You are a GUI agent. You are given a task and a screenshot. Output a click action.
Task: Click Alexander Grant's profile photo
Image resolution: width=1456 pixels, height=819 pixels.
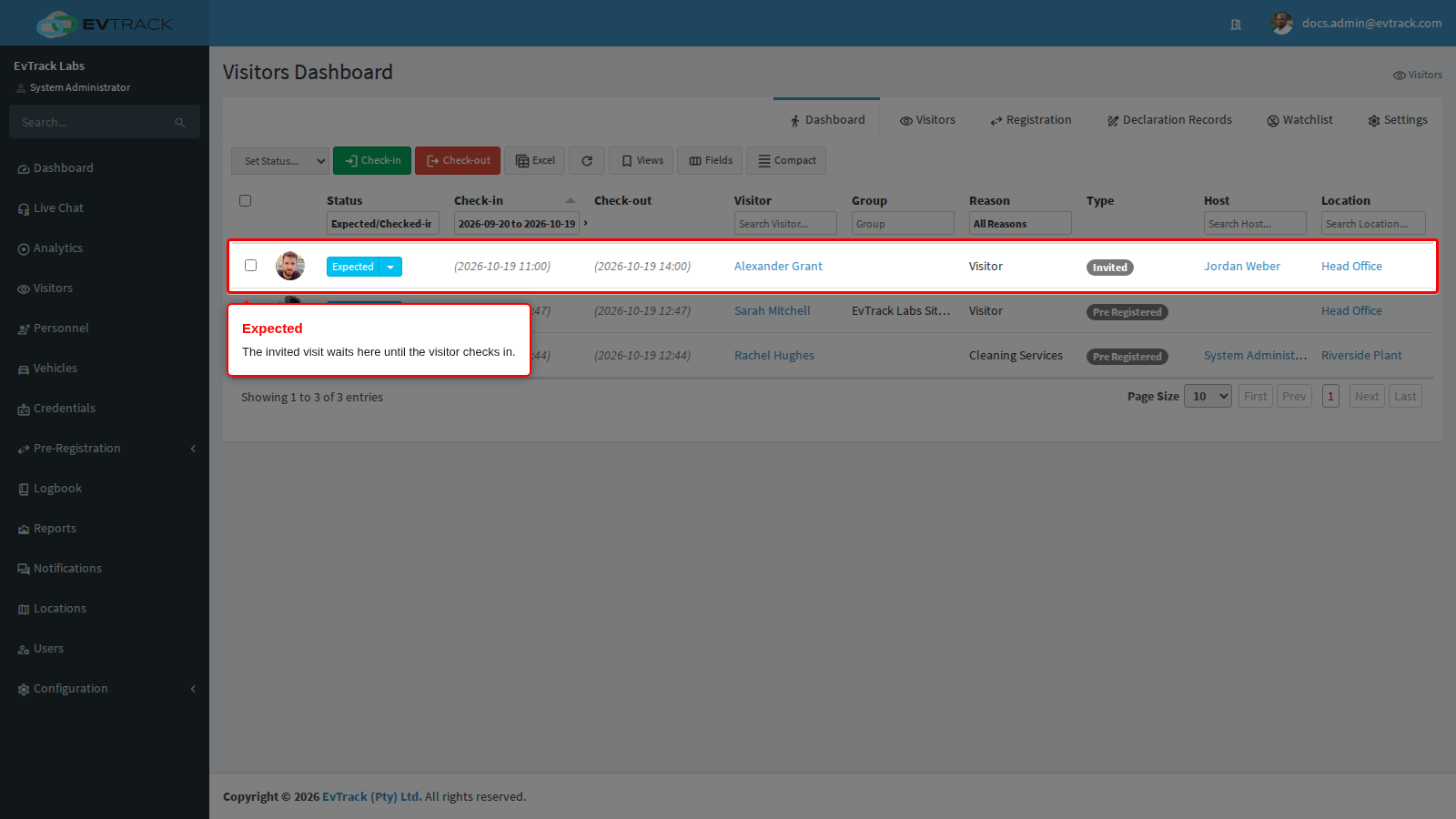pyautogui.click(x=290, y=266)
